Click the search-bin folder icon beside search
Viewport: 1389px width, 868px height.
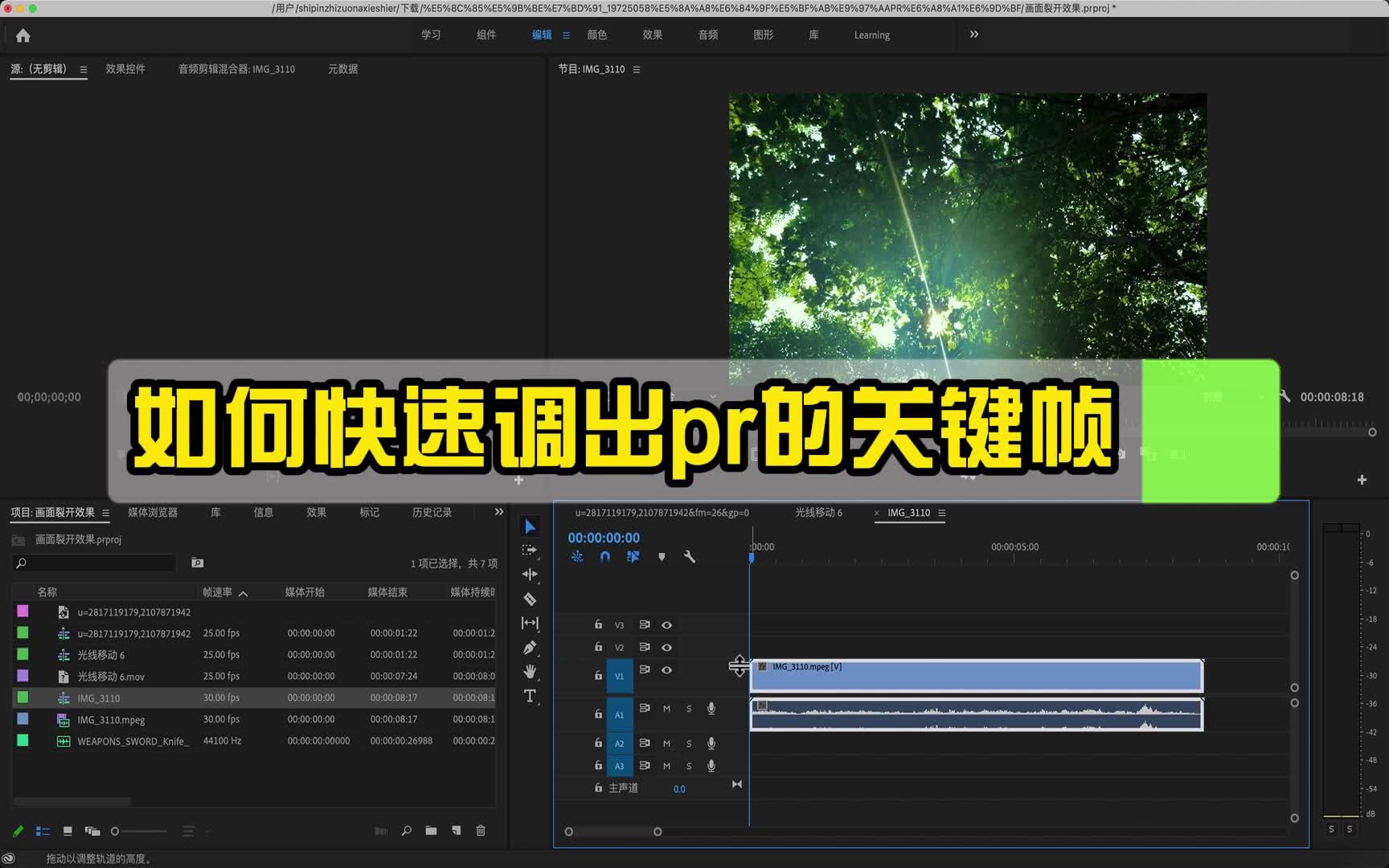(197, 563)
